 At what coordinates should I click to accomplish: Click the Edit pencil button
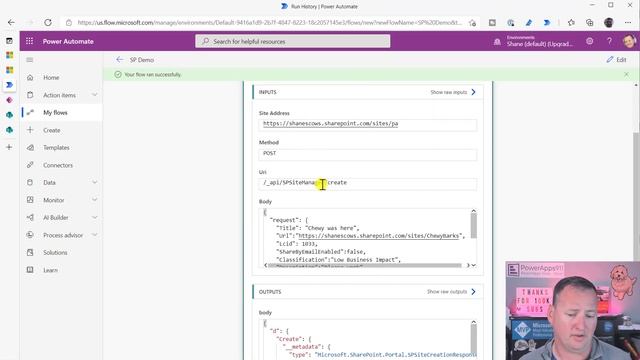616,60
